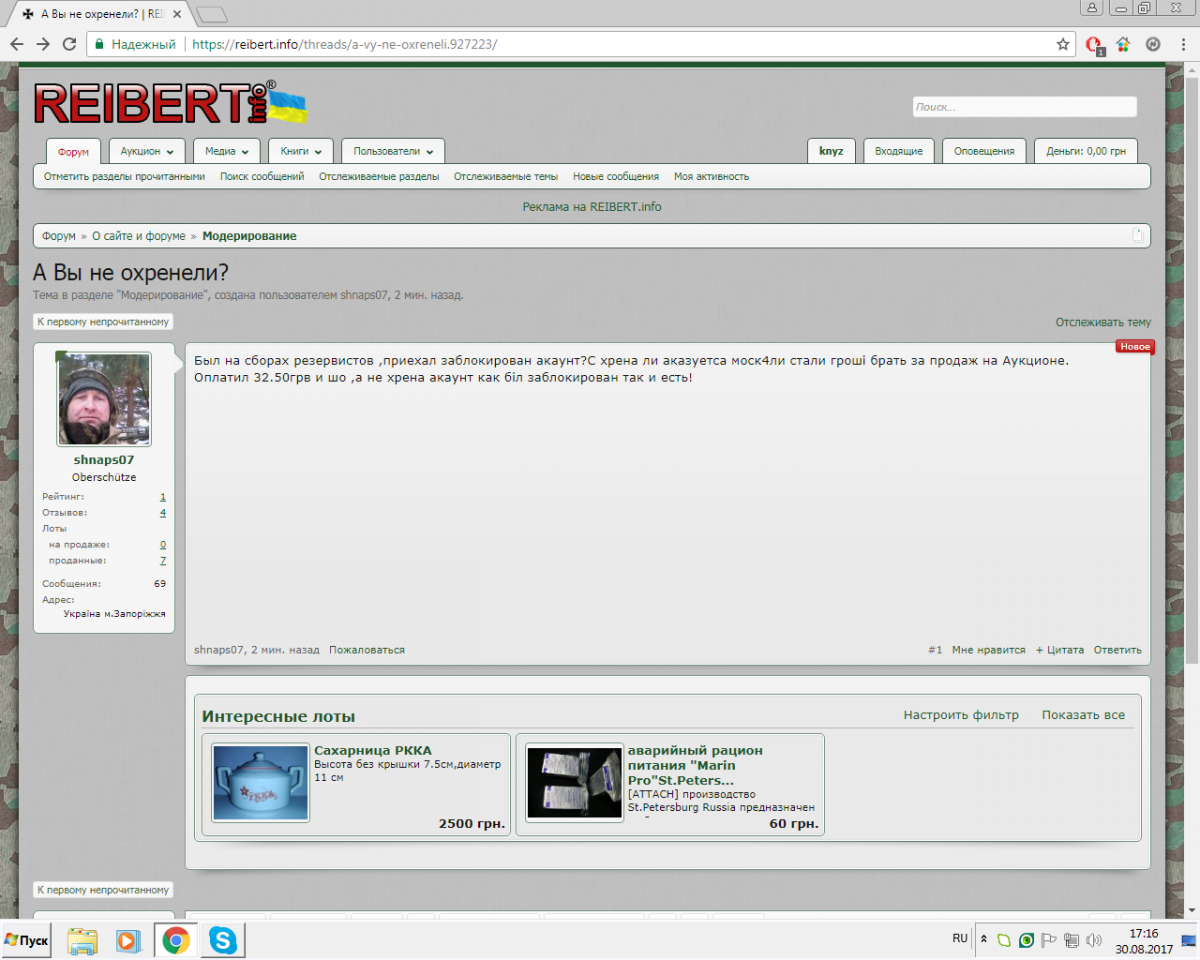The image size is (1200, 960).
Task: Open Chrome icon in the taskbar
Action: (176, 940)
